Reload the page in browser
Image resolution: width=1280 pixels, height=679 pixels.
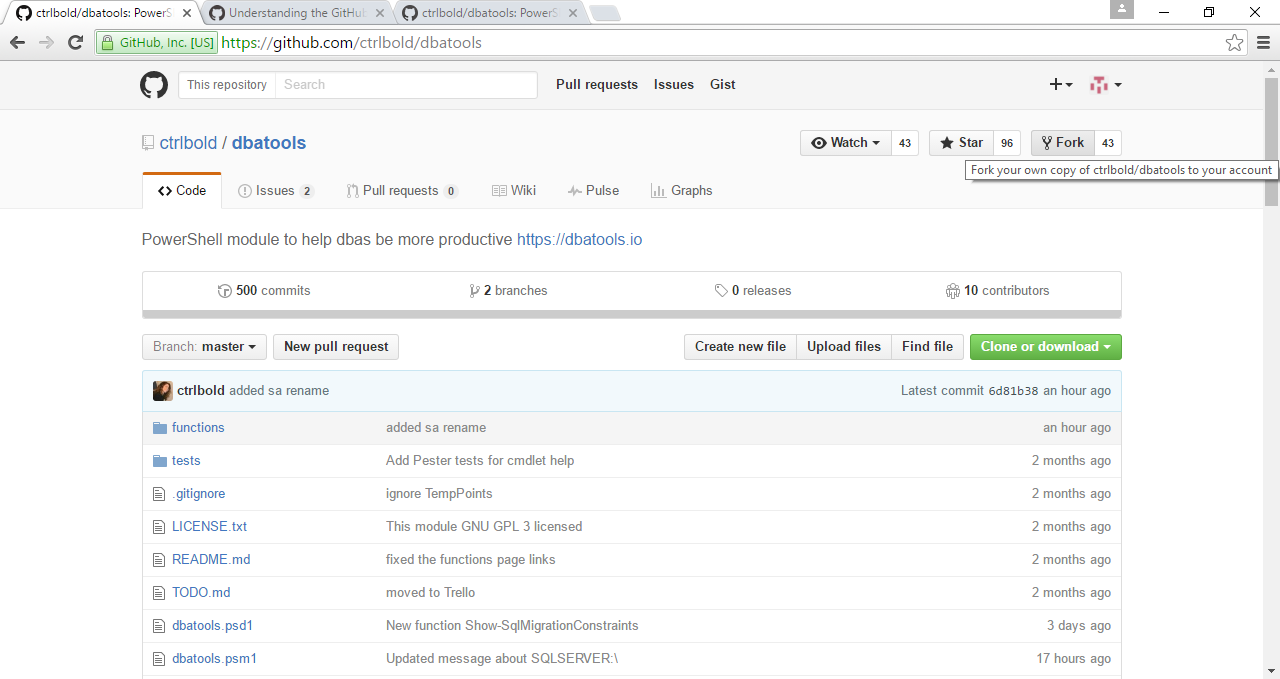click(75, 43)
